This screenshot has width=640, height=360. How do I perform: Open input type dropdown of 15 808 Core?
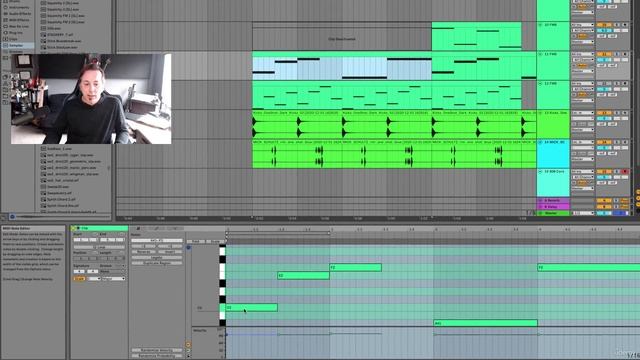coord(583,172)
